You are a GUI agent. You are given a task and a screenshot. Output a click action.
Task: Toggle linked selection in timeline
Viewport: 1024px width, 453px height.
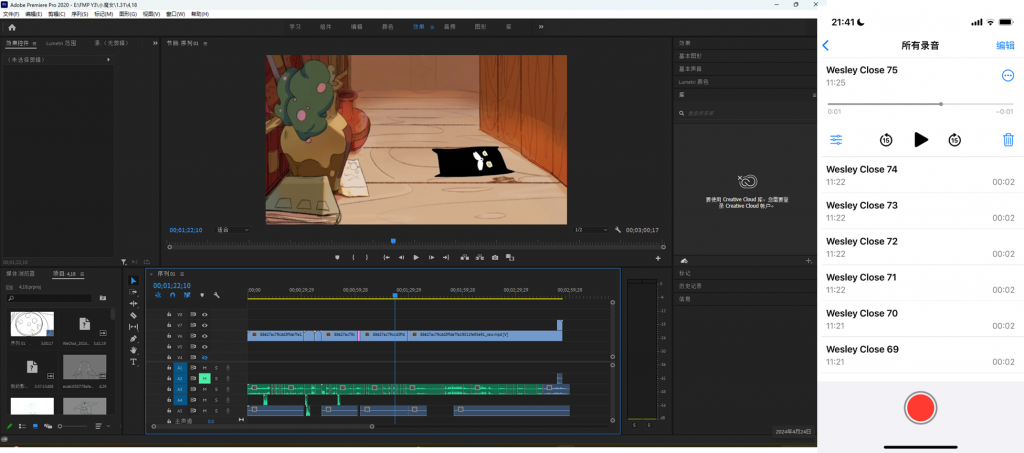(x=187, y=295)
